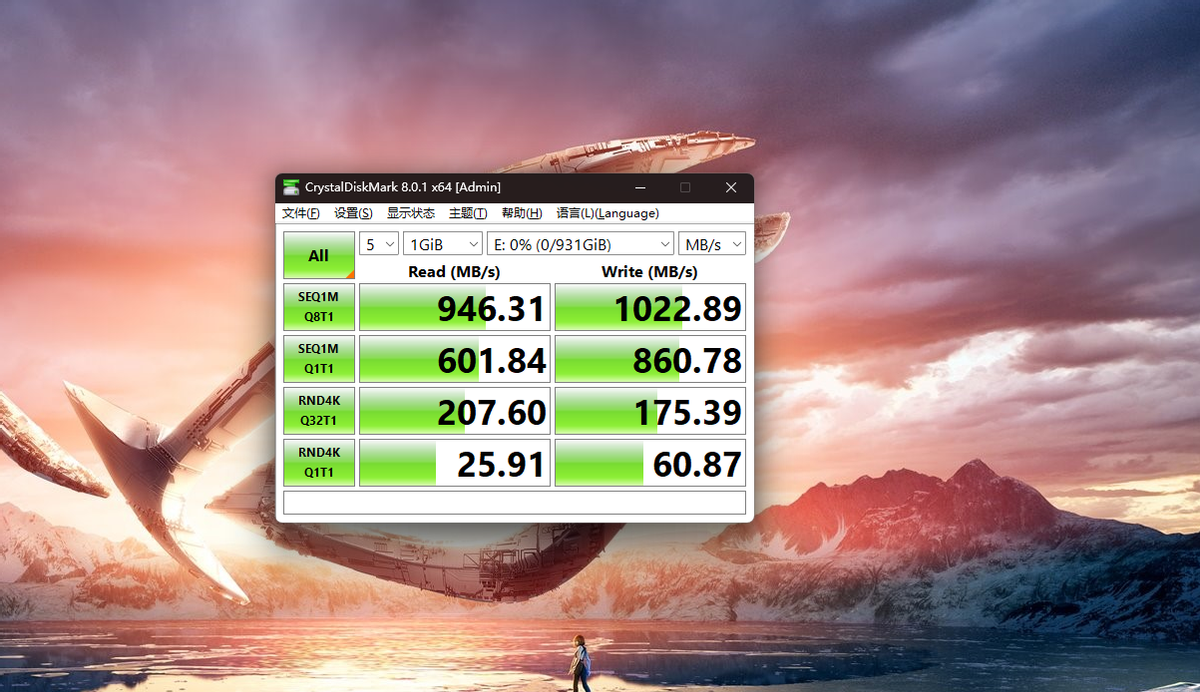Open the 主题(T) menu

468,213
